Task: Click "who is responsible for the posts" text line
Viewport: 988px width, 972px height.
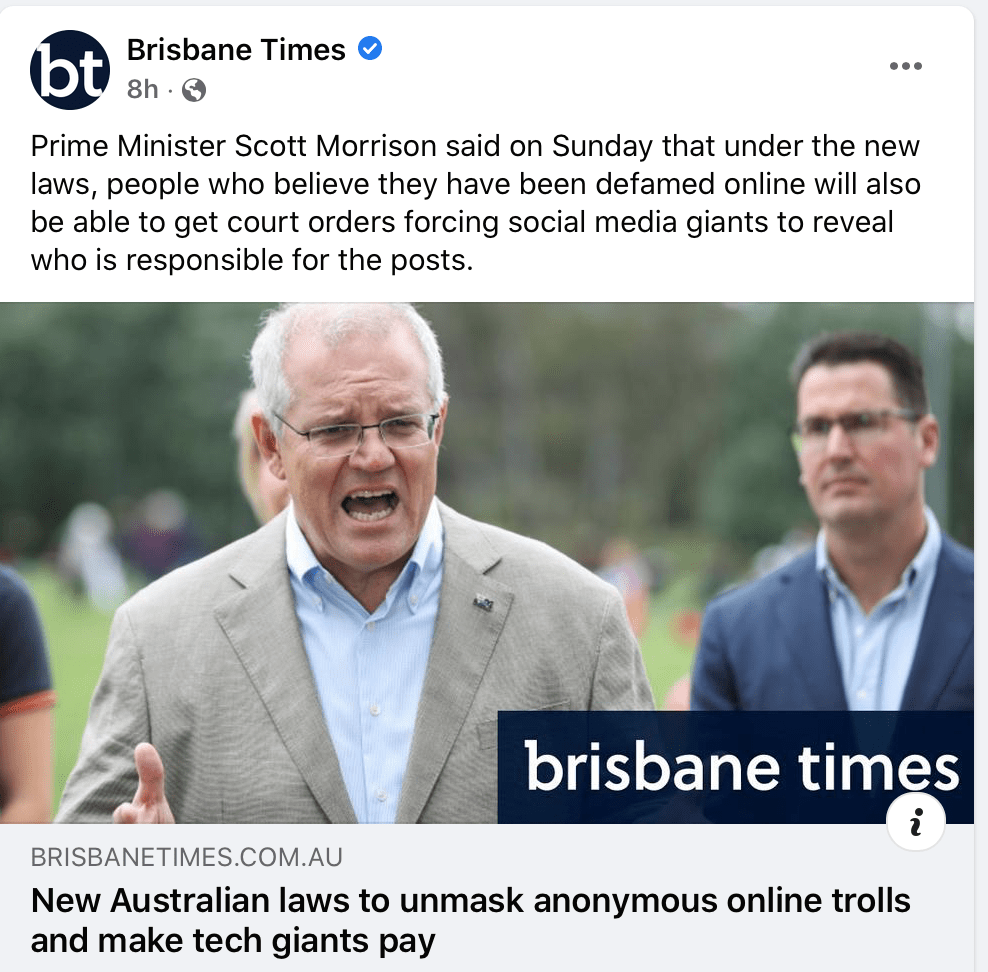Action: (251, 260)
